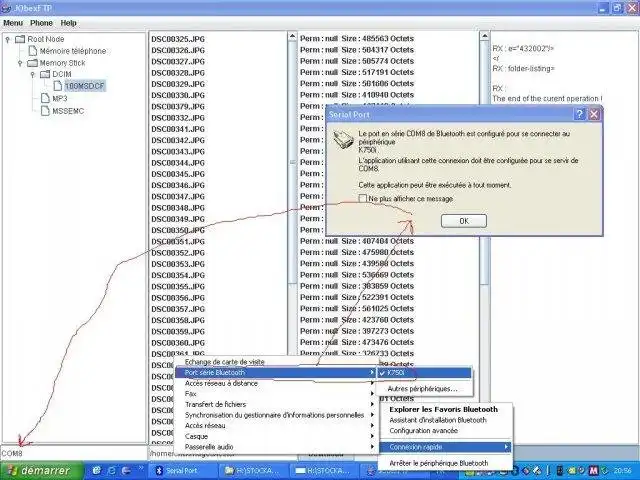The image size is (640, 480).
Task: Click the COM8 port field
Action: (73, 453)
